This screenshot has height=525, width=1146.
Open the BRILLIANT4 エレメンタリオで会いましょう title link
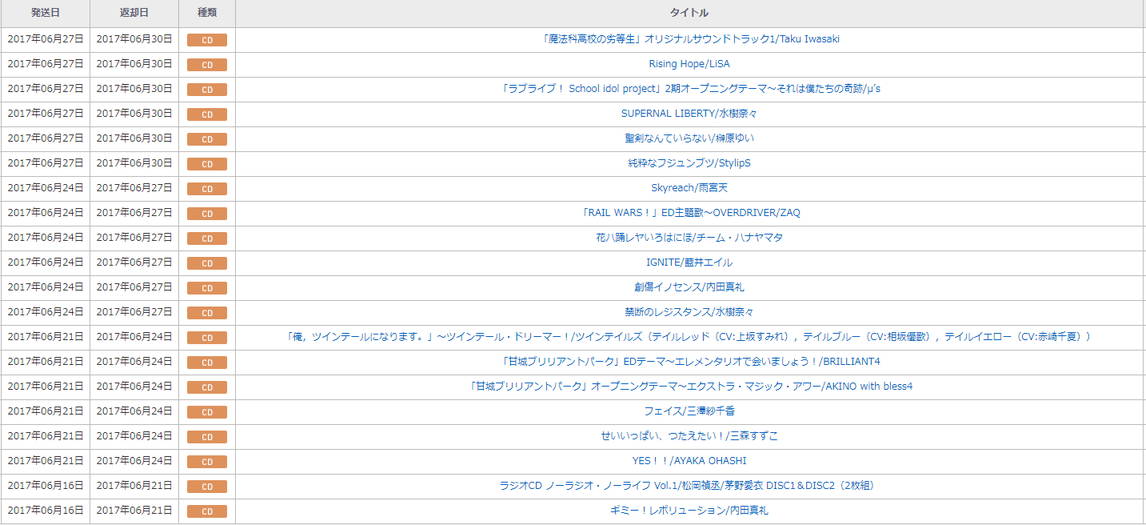coord(689,361)
